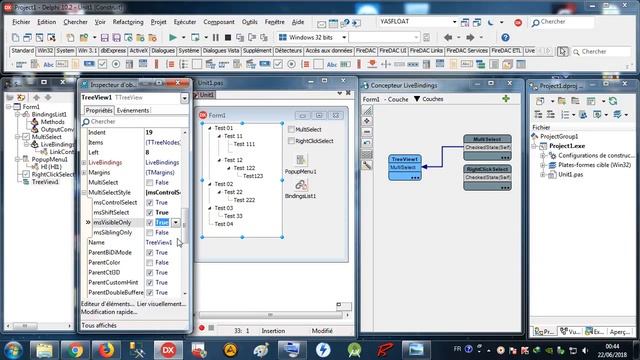The height and width of the screenshot is (360, 640).
Task: Toggle the ParentCtl3D checkbox
Action: click(150, 273)
